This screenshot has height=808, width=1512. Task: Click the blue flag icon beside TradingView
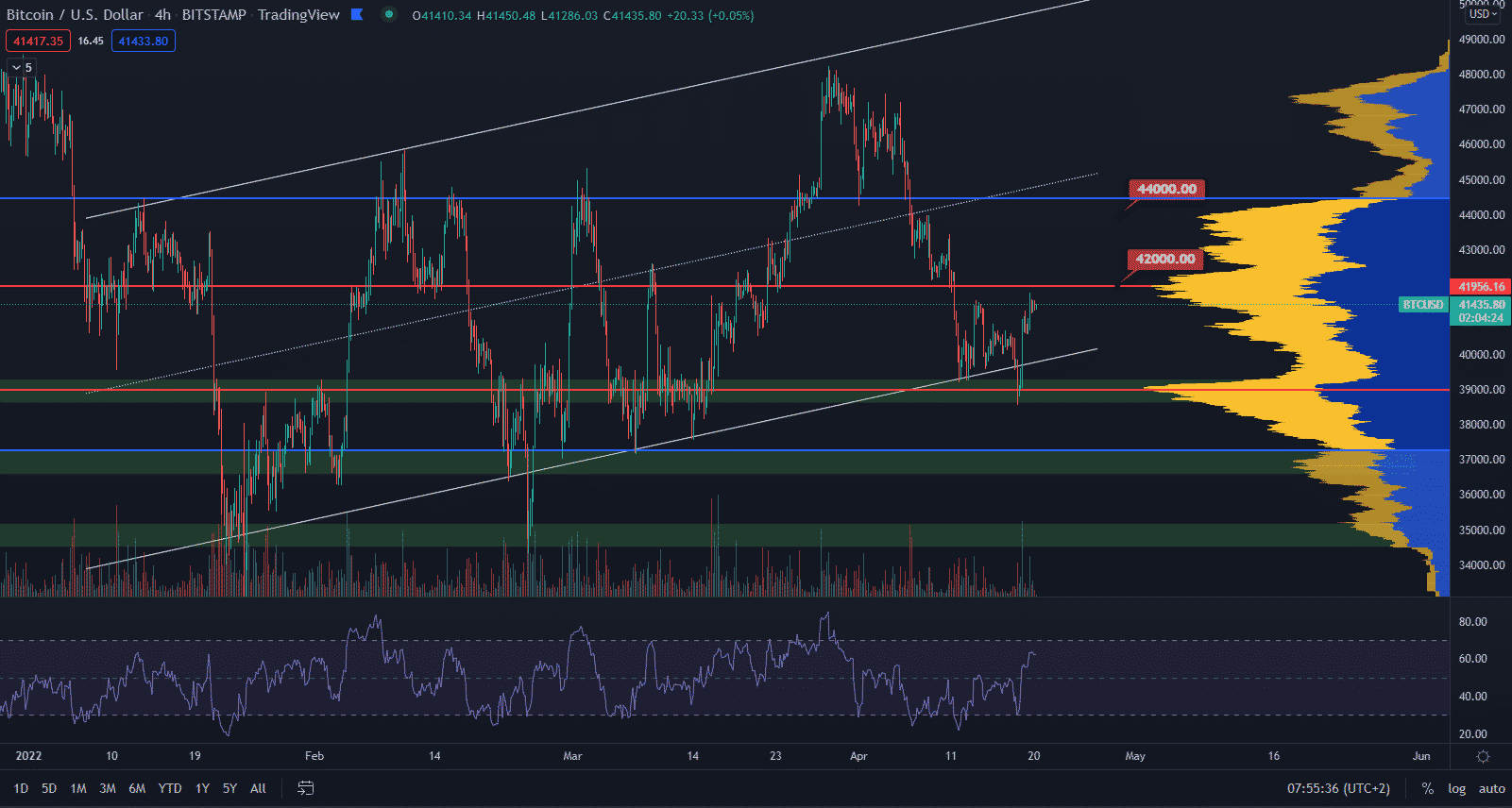[357, 14]
